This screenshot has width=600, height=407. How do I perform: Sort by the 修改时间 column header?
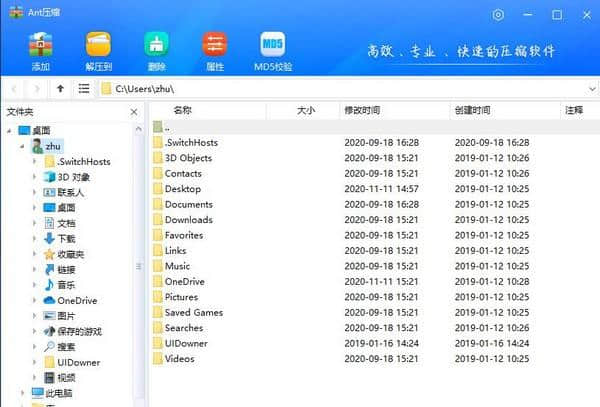coord(362,111)
